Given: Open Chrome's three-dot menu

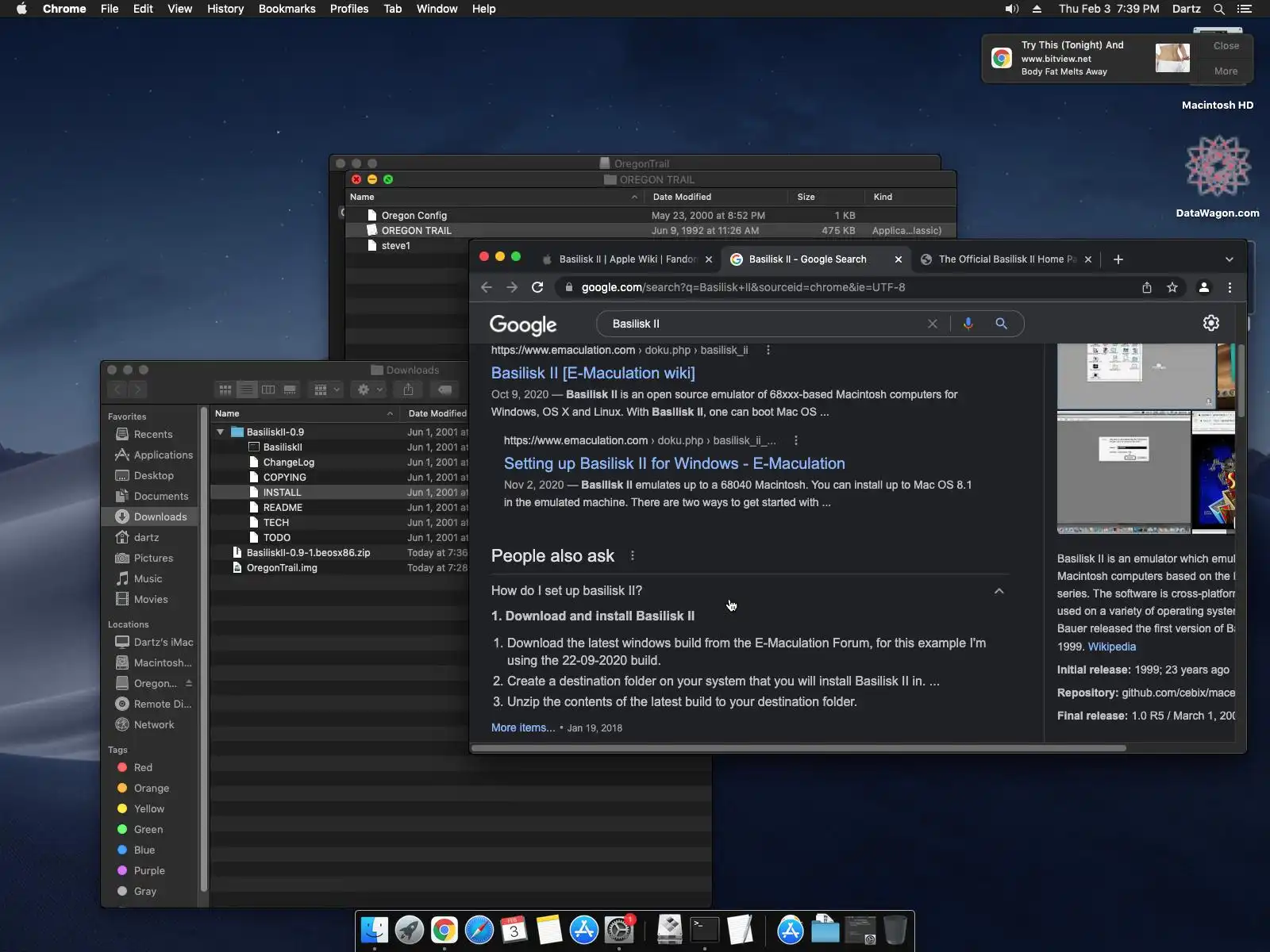Looking at the screenshot, I should (1230, 287).
